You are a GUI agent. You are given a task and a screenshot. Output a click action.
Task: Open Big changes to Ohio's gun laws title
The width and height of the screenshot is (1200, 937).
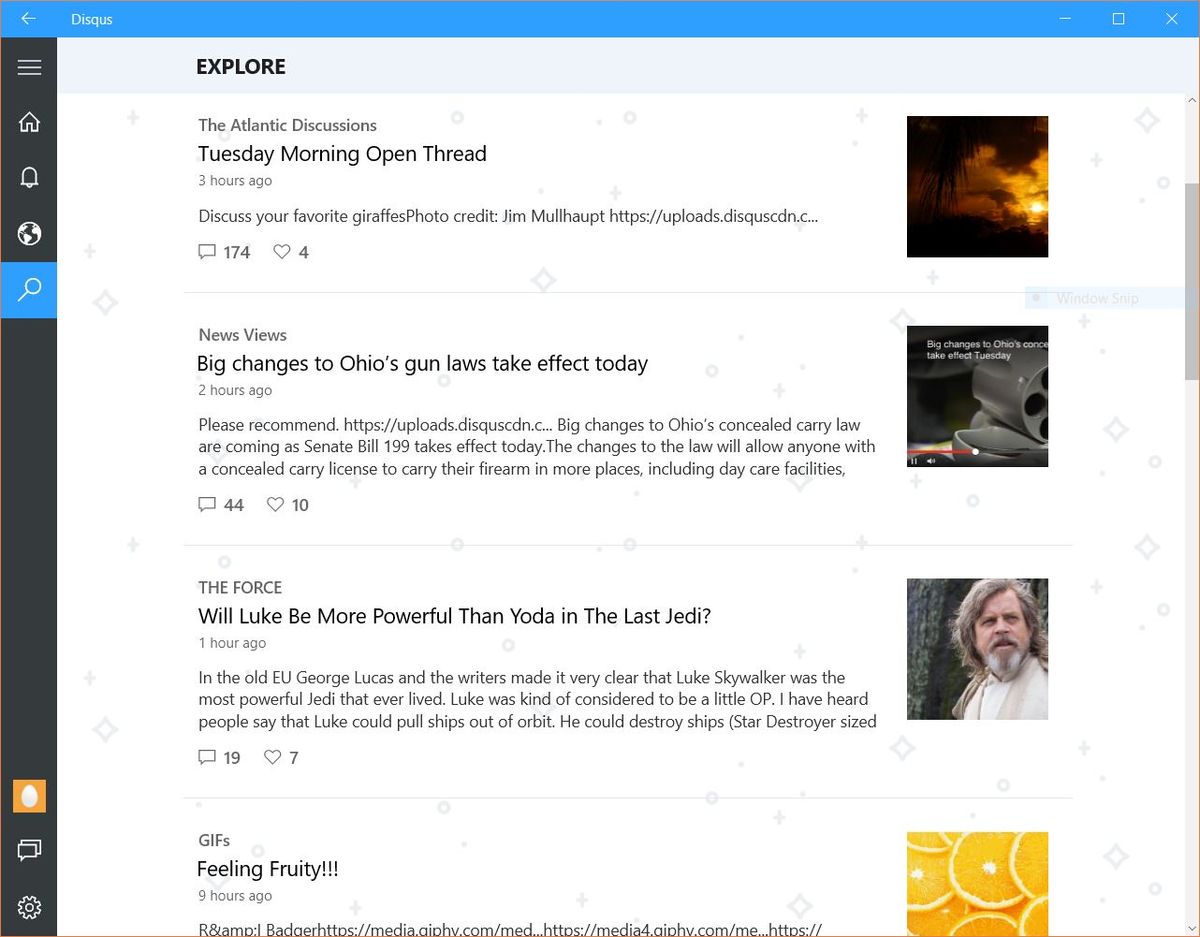(x=422, y=364)
